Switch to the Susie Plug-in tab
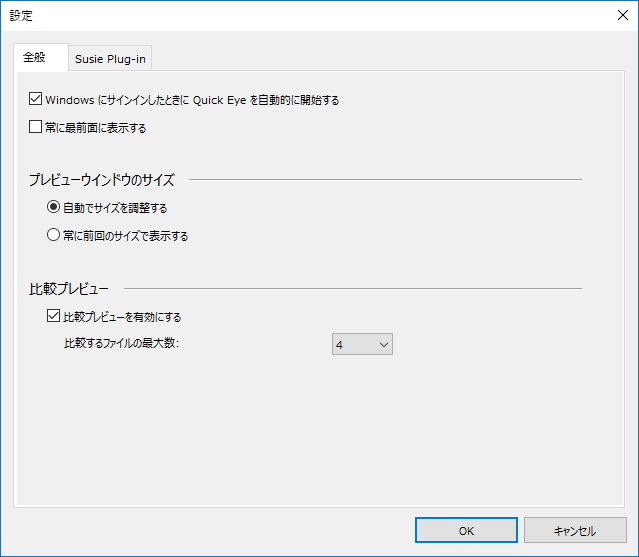 click(x=110, y=58)
